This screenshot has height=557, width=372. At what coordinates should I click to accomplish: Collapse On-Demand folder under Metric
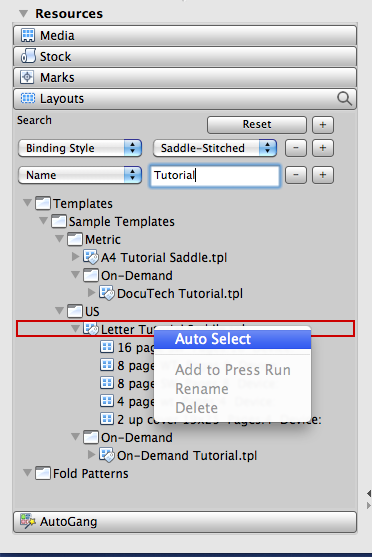[75, 275]
